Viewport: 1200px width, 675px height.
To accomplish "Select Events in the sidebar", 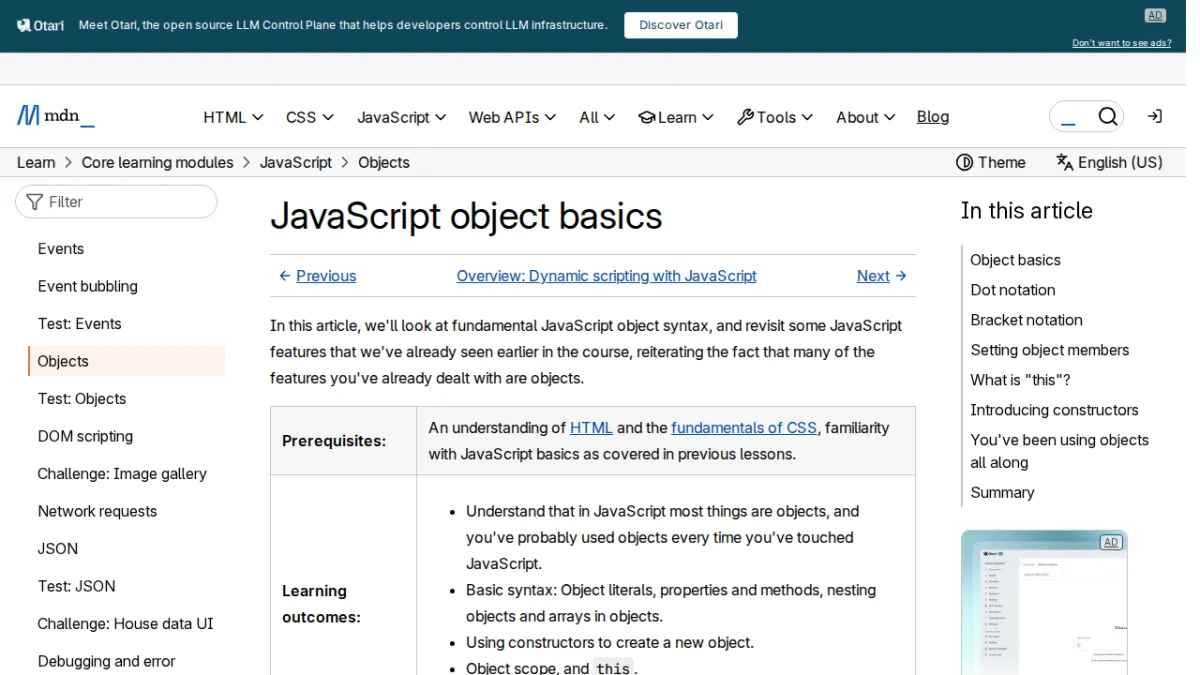I will click(61, 249).
